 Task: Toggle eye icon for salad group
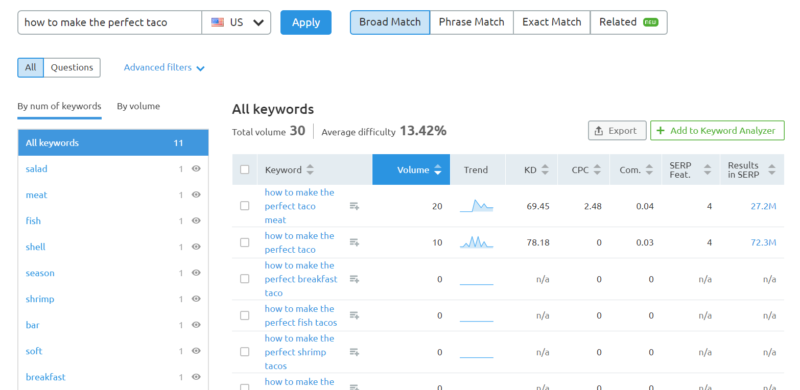pyautogui.click(x=196, y=168)
